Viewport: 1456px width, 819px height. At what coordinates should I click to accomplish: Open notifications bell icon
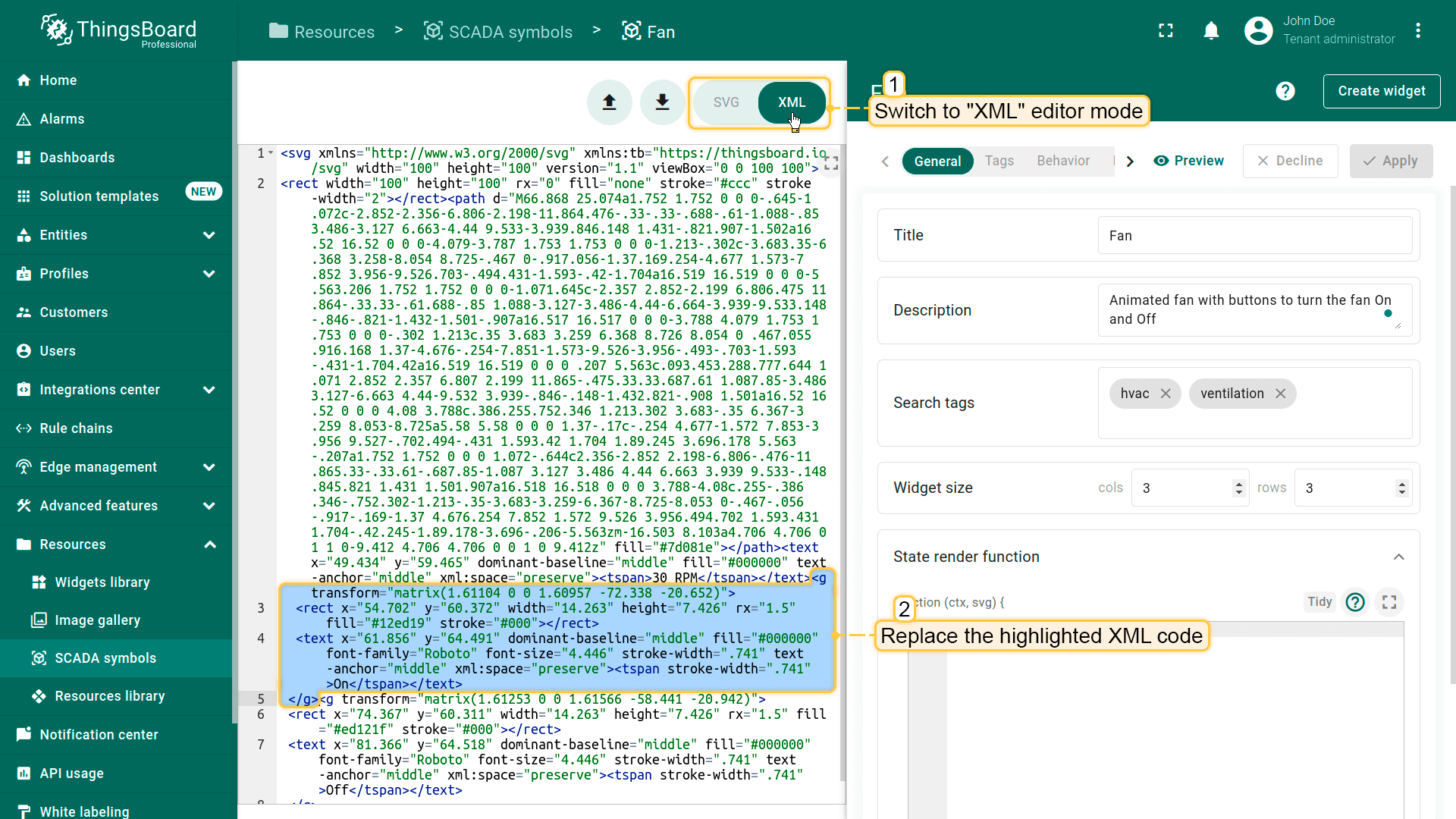coord(1211,31)
